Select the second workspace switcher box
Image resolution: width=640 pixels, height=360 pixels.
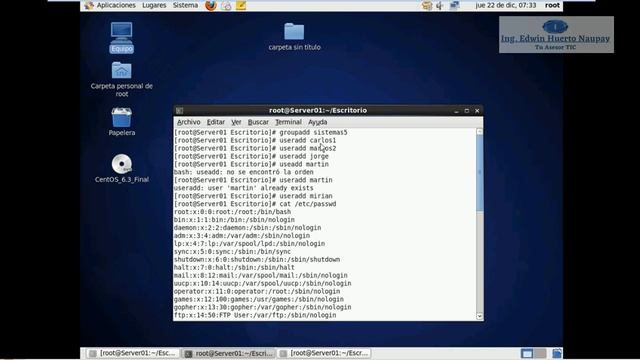coord(540,353)
